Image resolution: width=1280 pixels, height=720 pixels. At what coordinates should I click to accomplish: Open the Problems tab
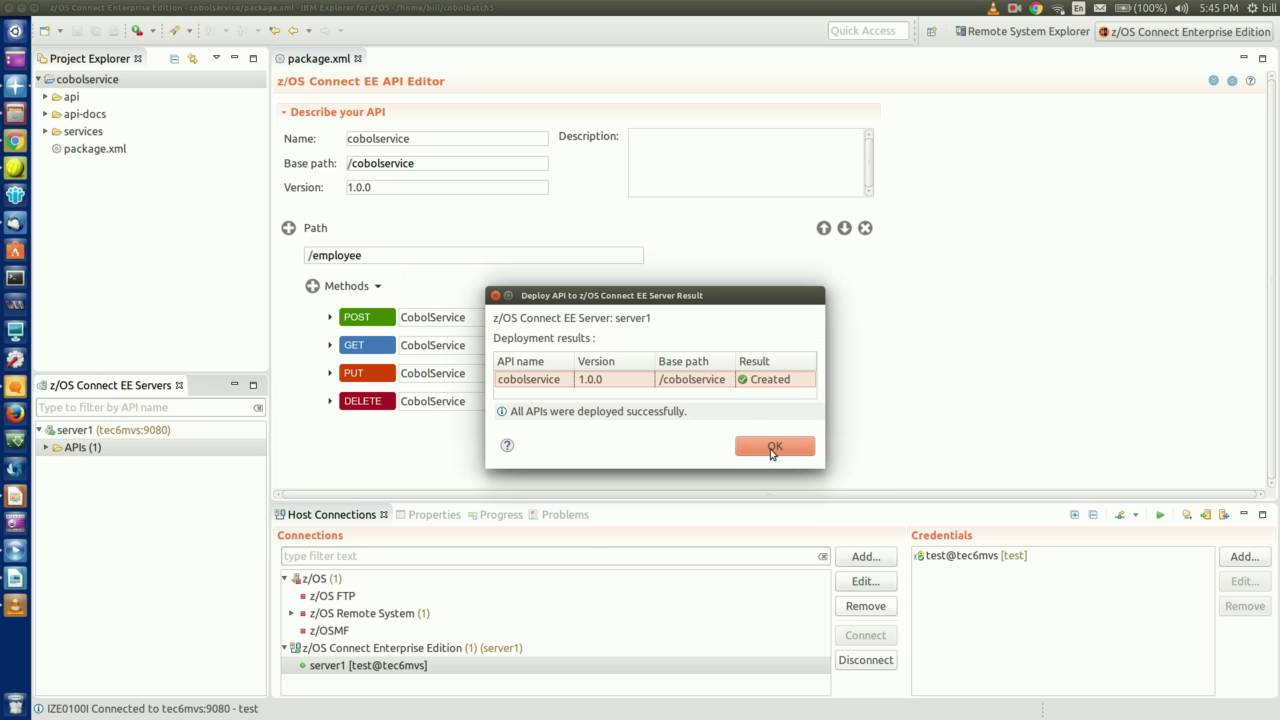tap(558, 515)
